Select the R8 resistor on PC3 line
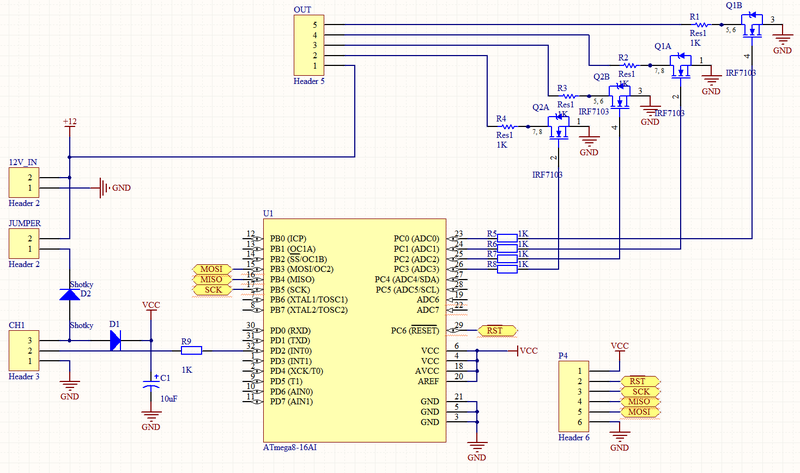 pyautogui.click(x=507, y=269)
